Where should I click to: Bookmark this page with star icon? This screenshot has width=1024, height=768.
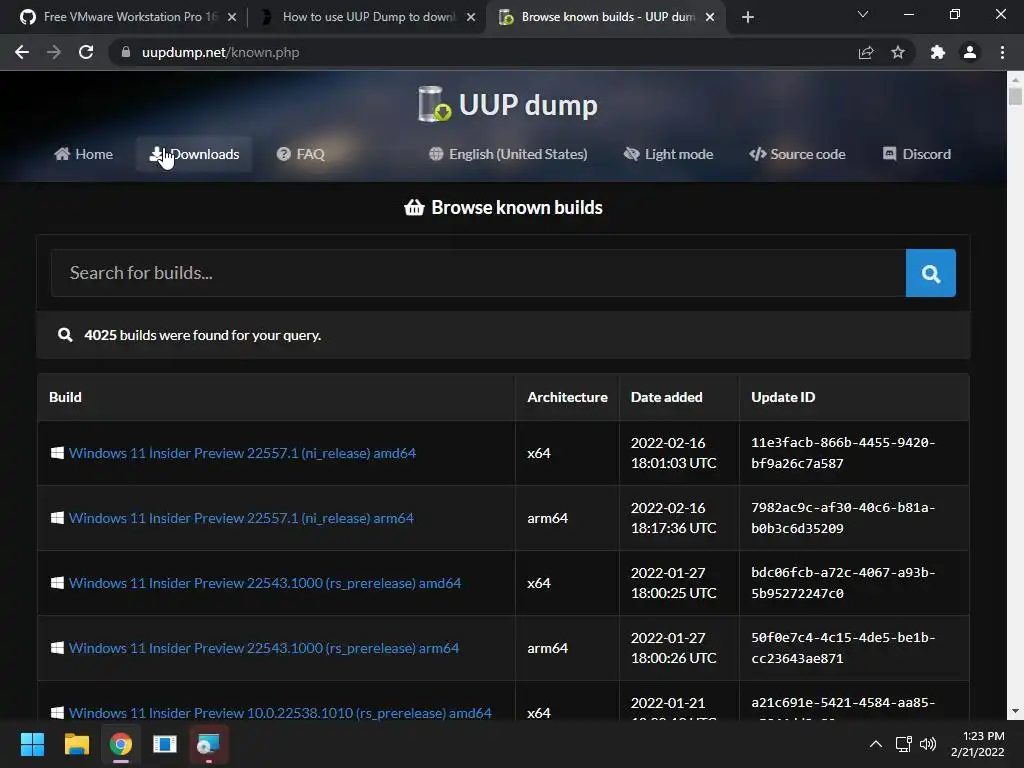coord(898,52)
